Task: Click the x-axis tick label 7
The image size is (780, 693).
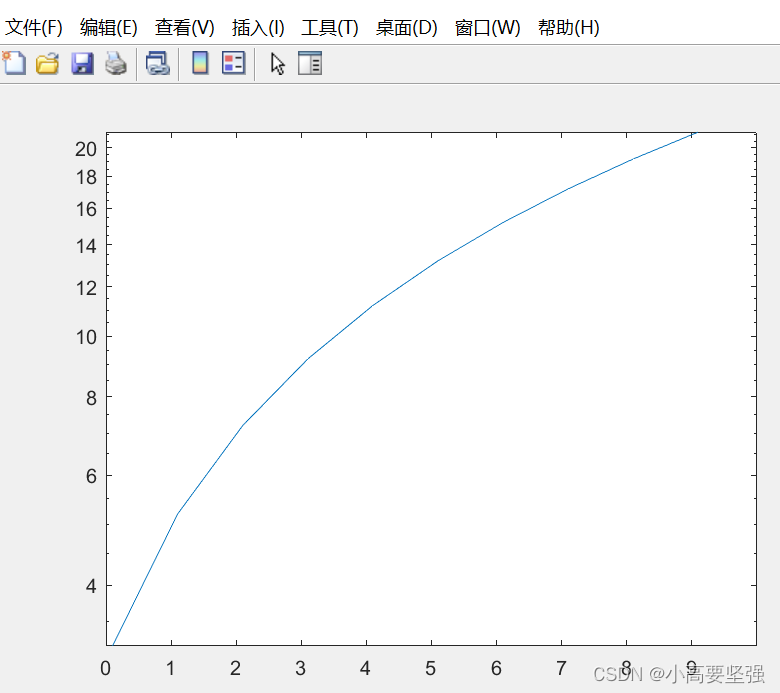Action: tap(561, 668)
